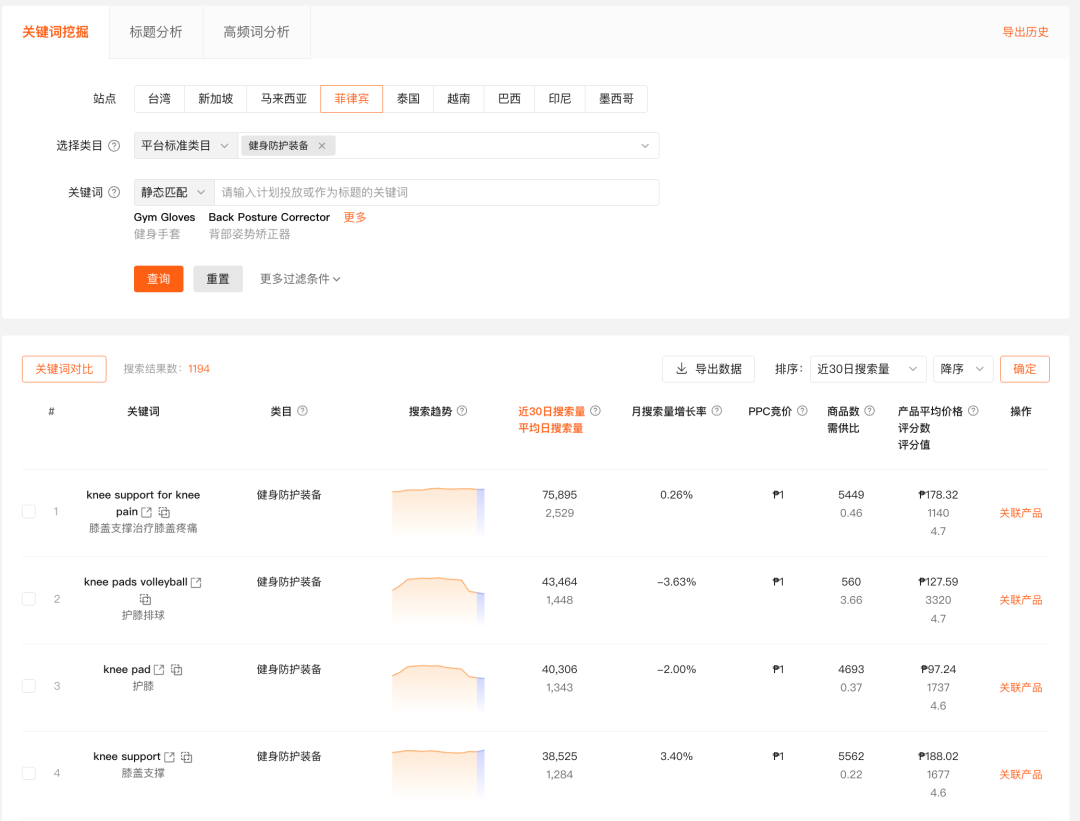Select the 巴西 site
The height and width of the screenshot is (821, 1080).
pyautogui.click(x=509, y=98)
